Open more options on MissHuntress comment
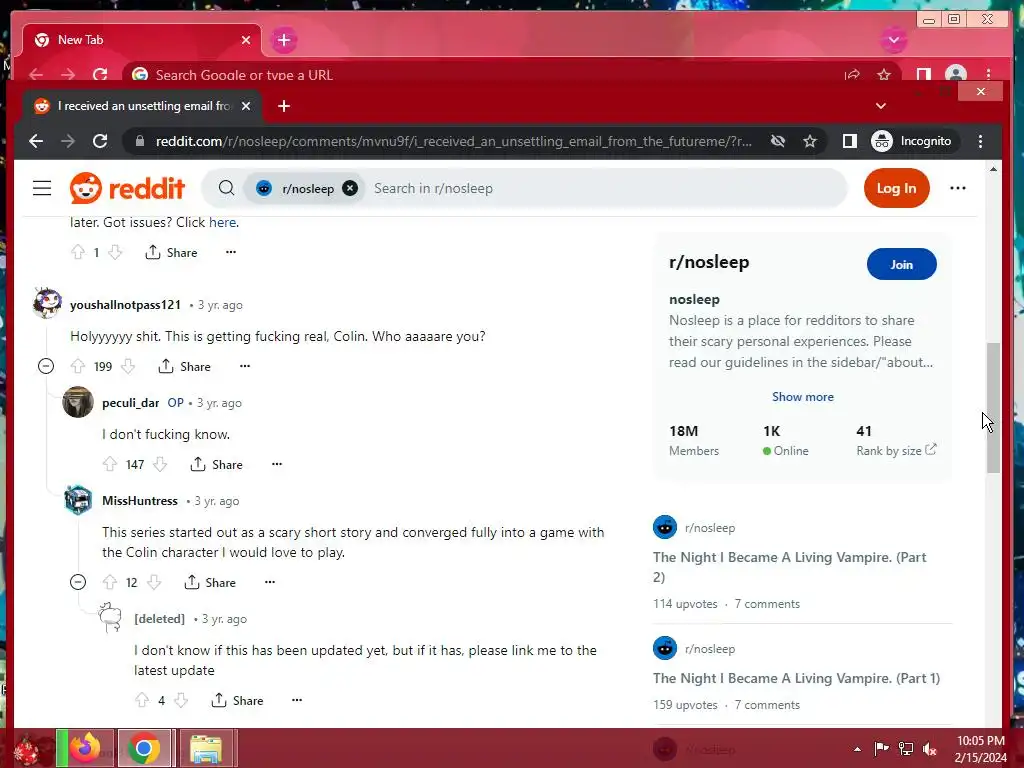 coord(270,581)
